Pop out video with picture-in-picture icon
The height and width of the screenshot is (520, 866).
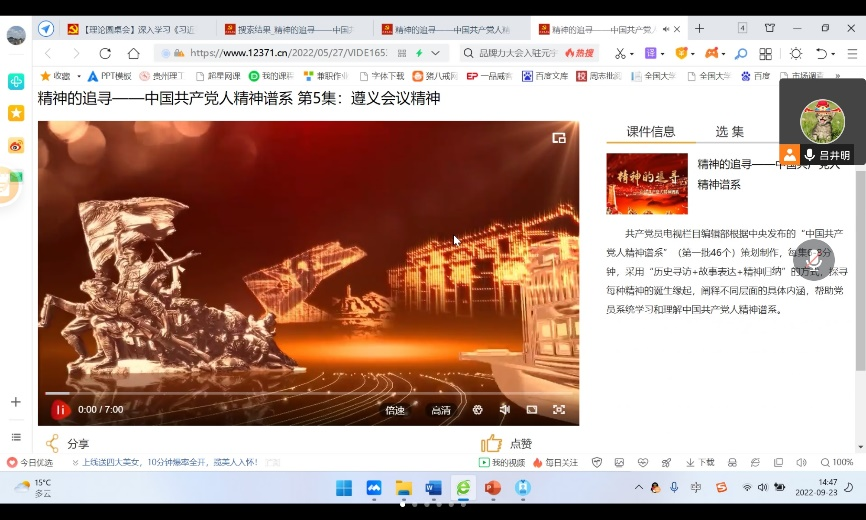(559, 138)
